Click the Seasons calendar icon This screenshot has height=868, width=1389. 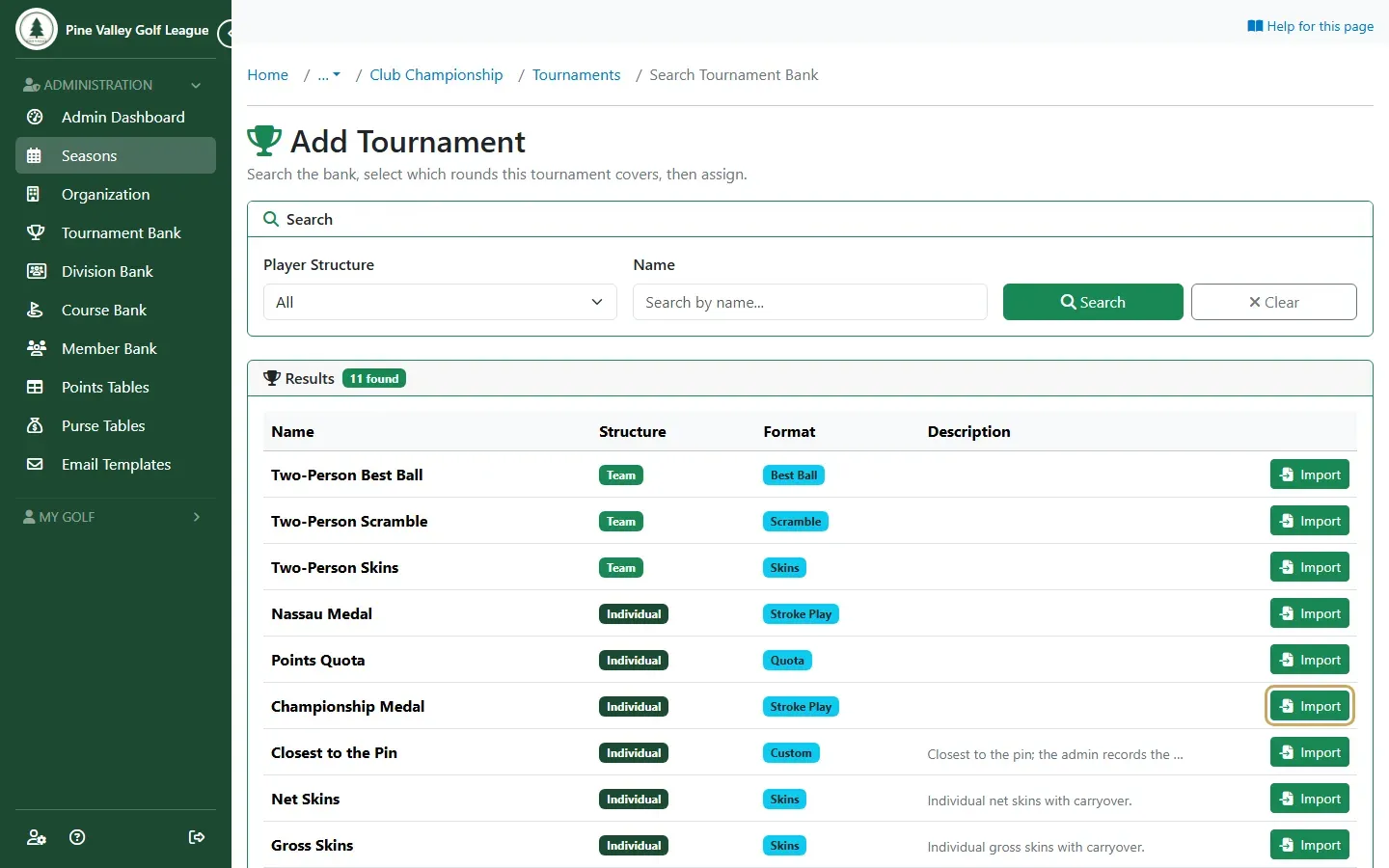click(35, 155)
